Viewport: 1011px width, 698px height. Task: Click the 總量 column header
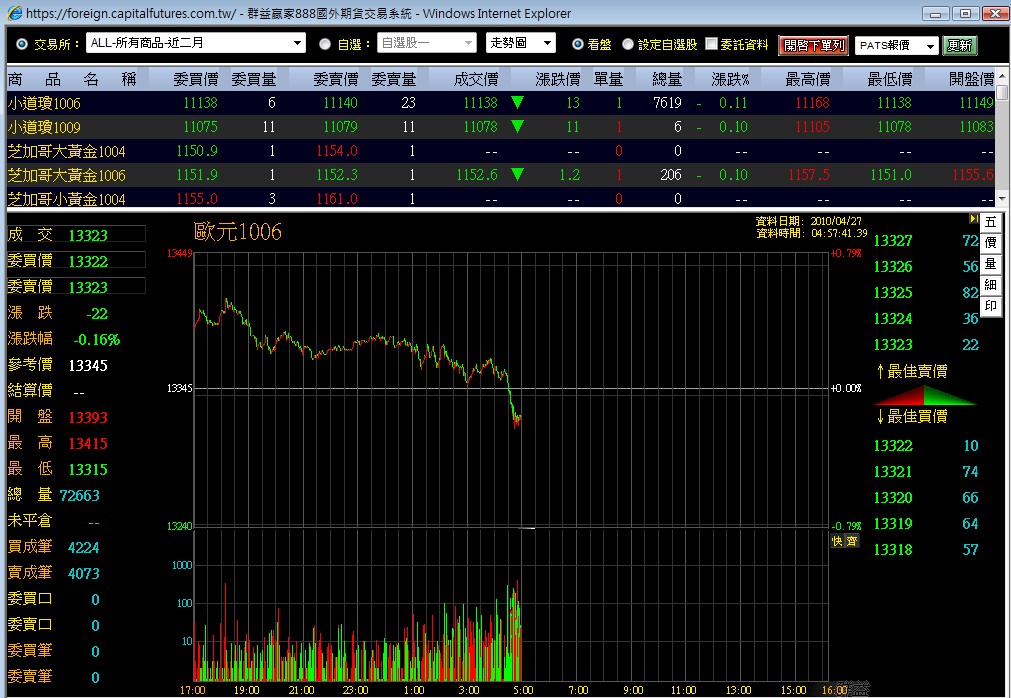click(x=667, y=79)
